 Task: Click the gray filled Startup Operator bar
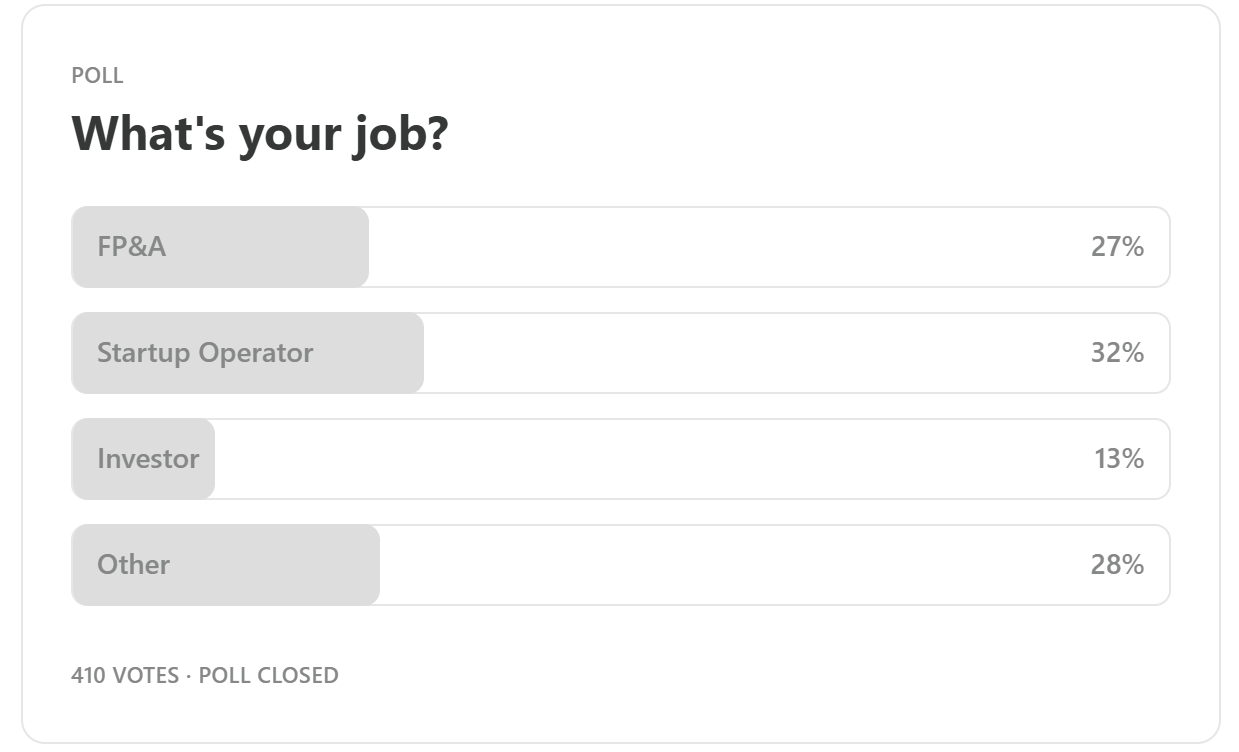click(248, 353)
